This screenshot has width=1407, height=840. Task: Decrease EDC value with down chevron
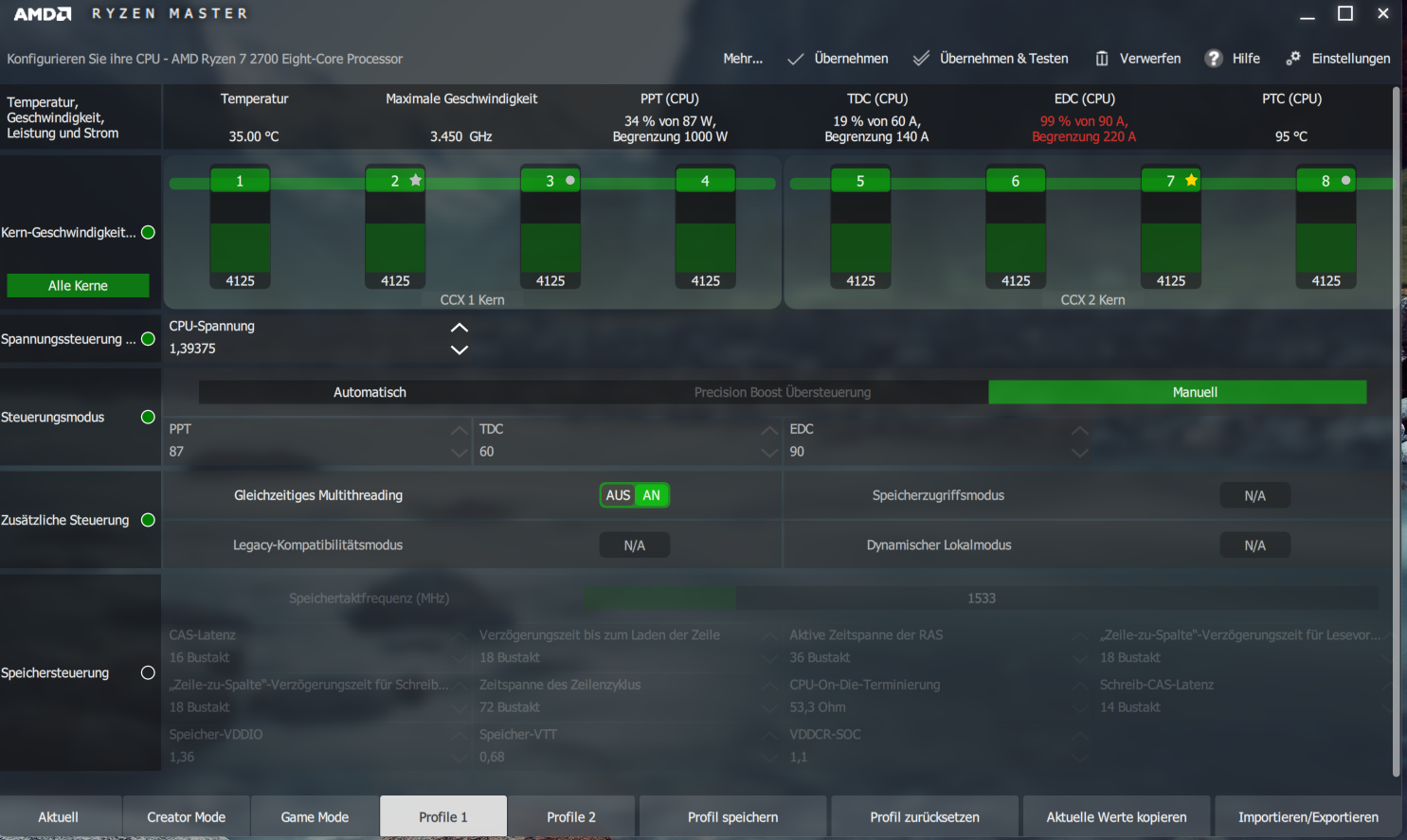tap(1080, 453)
